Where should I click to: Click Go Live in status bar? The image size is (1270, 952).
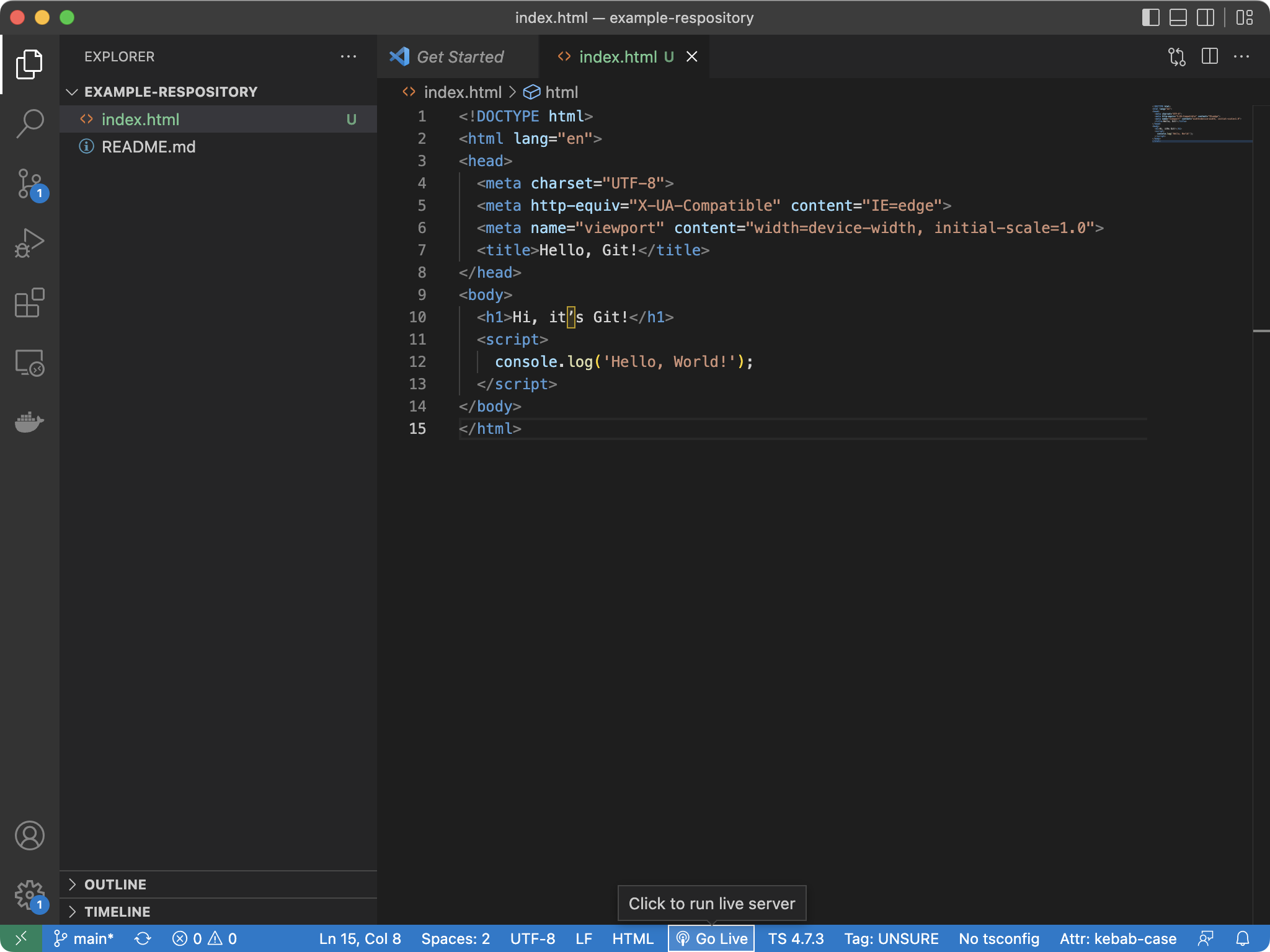point(711,938)
